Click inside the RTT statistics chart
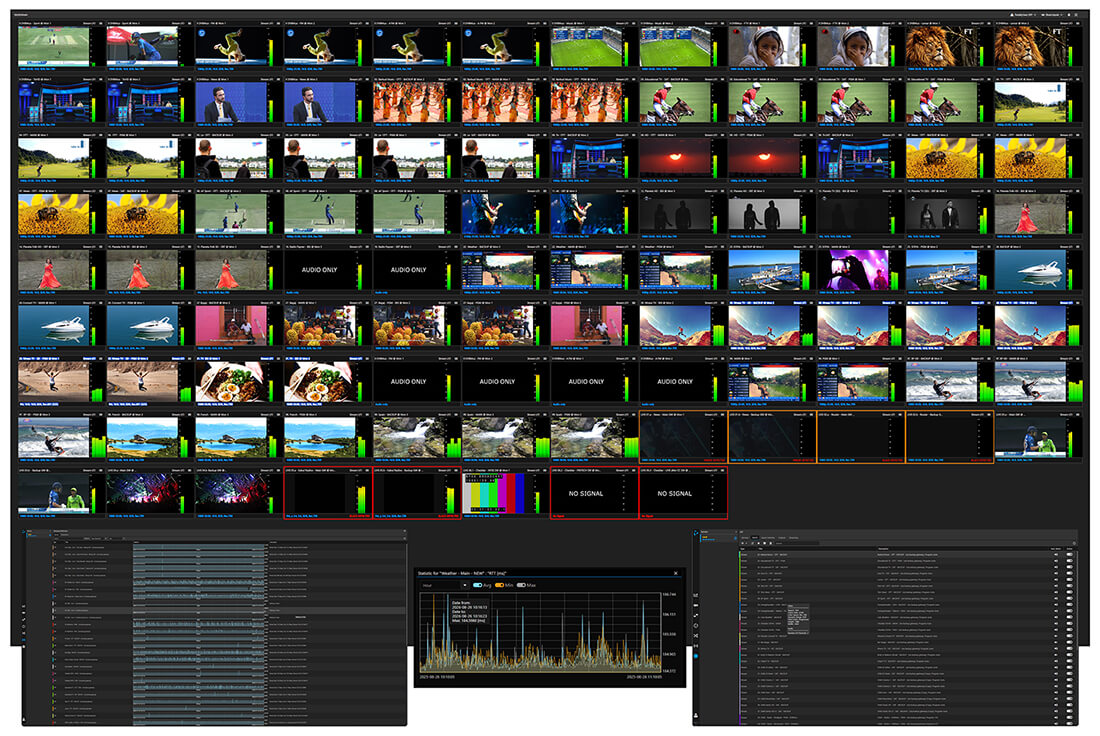Viewport: 1100px width, 736px height. tap(540, 632)
